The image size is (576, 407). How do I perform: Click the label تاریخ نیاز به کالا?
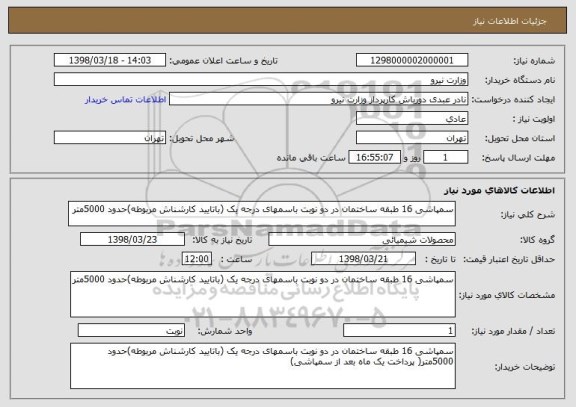222,240
